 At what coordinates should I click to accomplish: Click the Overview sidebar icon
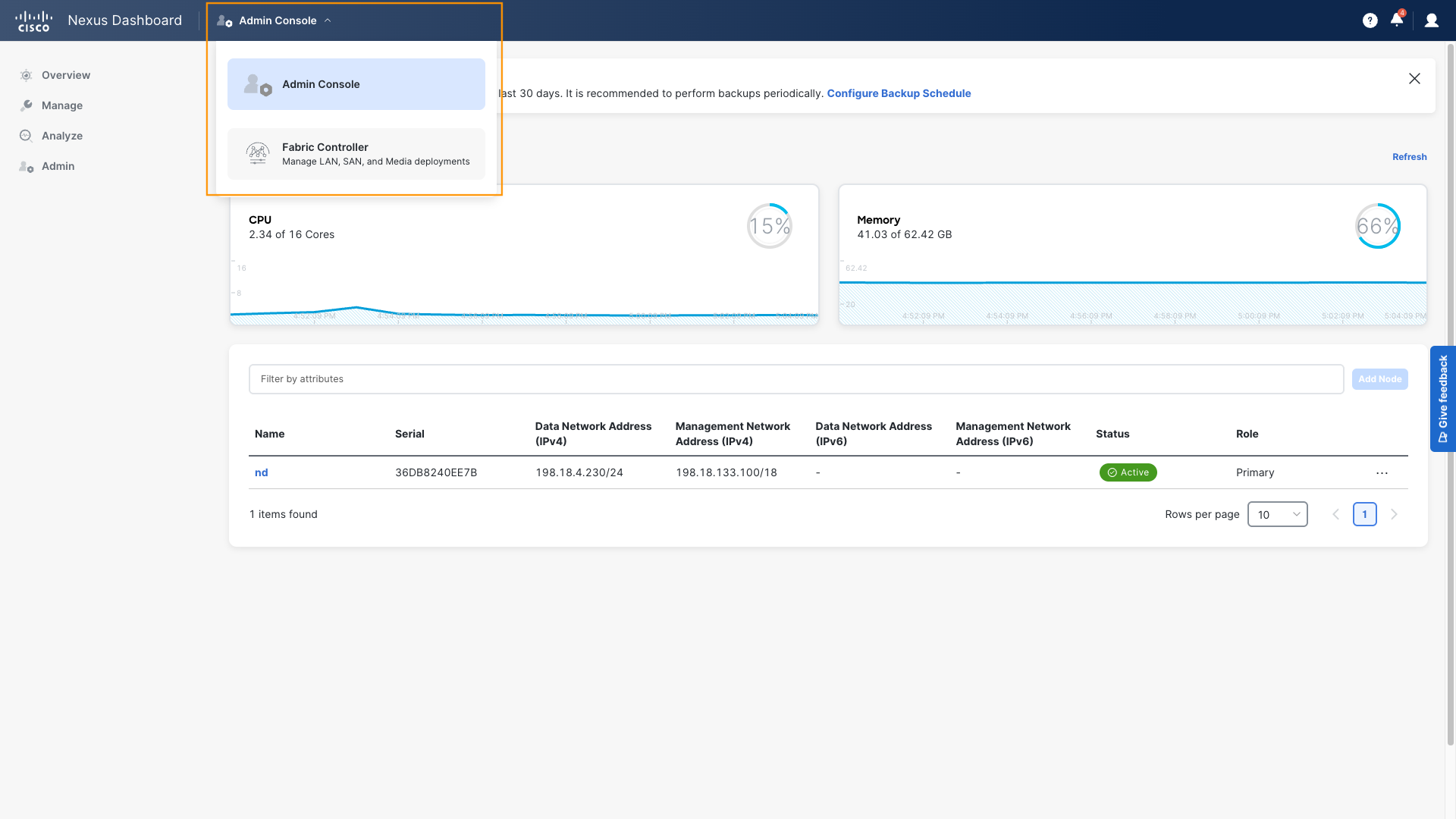(x=26, y=75)
